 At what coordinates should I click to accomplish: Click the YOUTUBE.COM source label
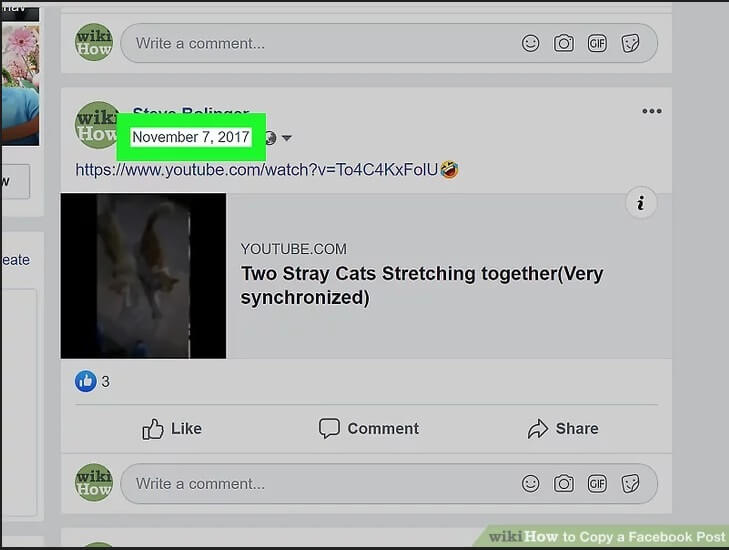coord(293,249)
